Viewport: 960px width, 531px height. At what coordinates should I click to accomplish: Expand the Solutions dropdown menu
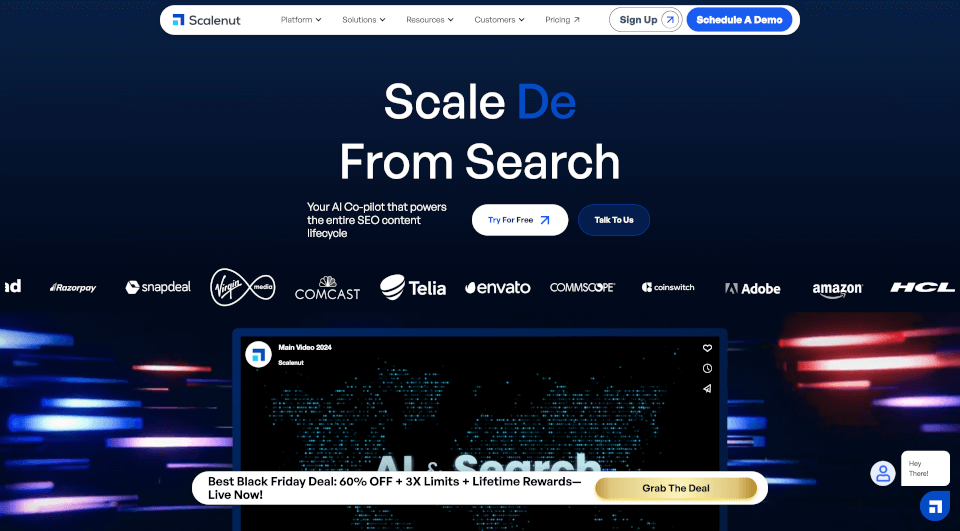[364, 20]
